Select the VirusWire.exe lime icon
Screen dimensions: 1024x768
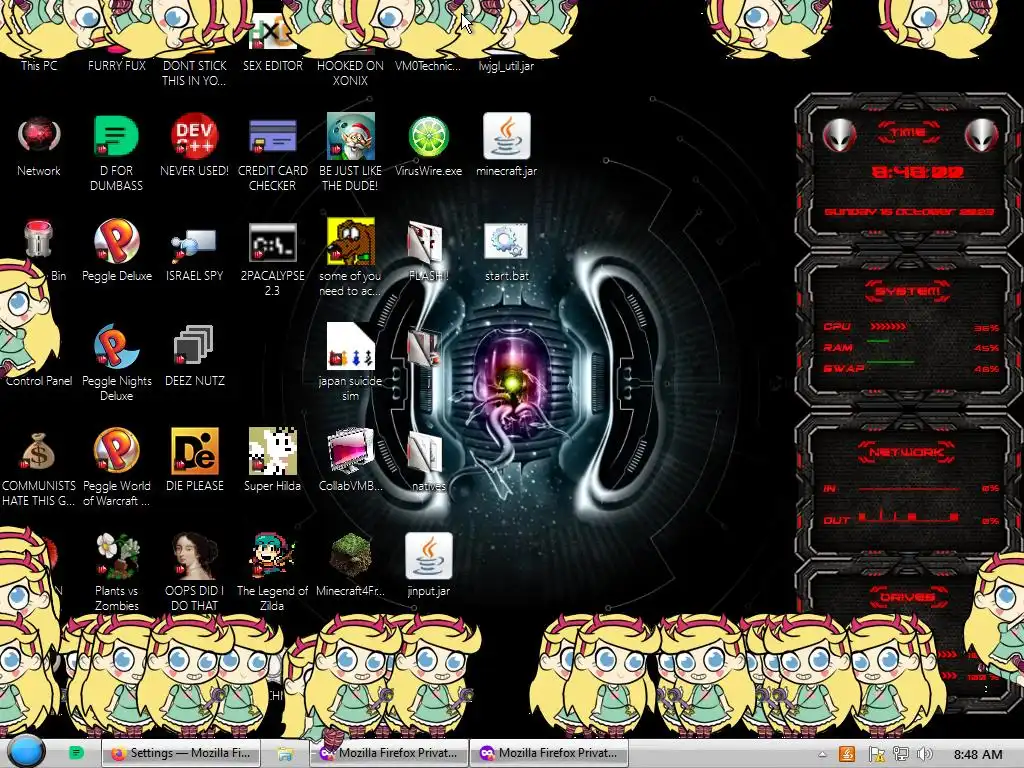[428, 136]
